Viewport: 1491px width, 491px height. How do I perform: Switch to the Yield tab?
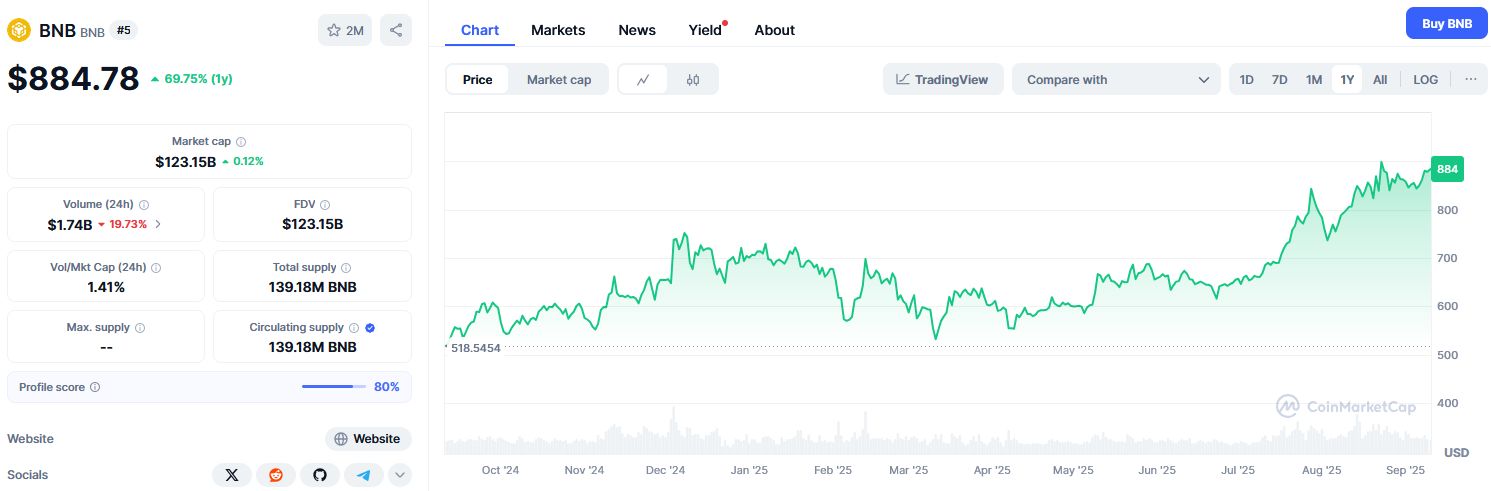705,30
